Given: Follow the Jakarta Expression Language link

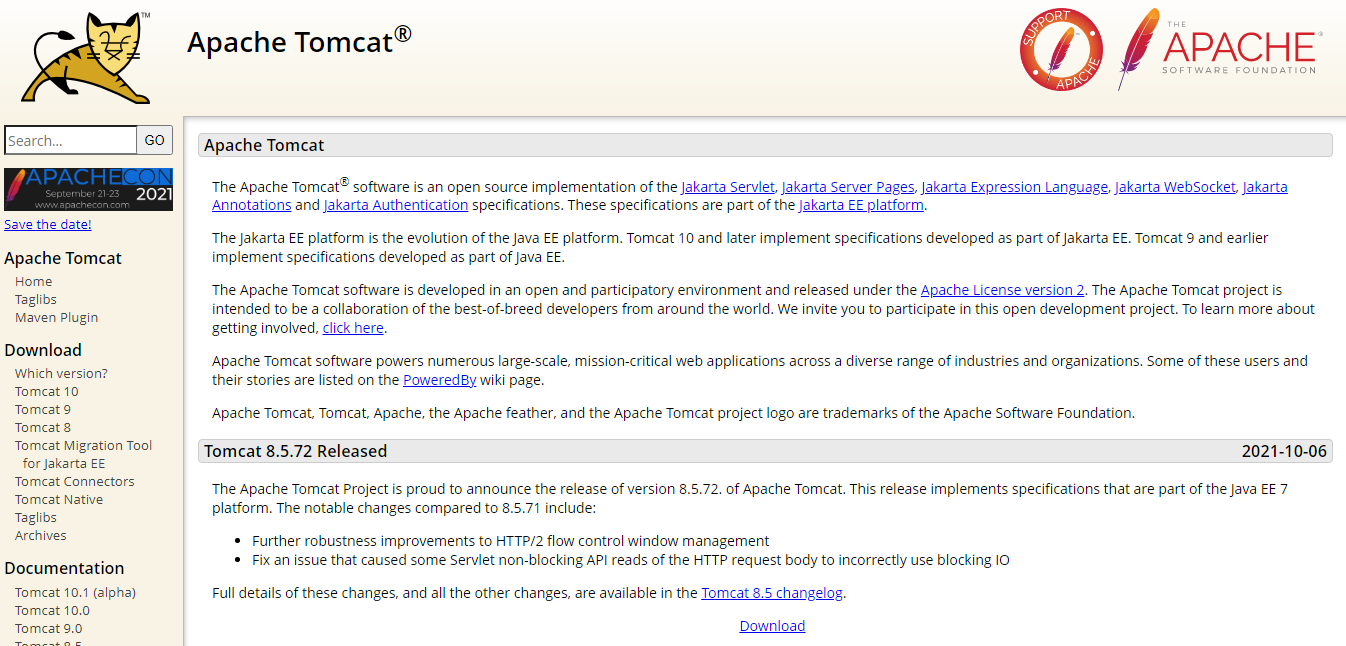Looking at the screenshot, I should (x=1015, y=187).
